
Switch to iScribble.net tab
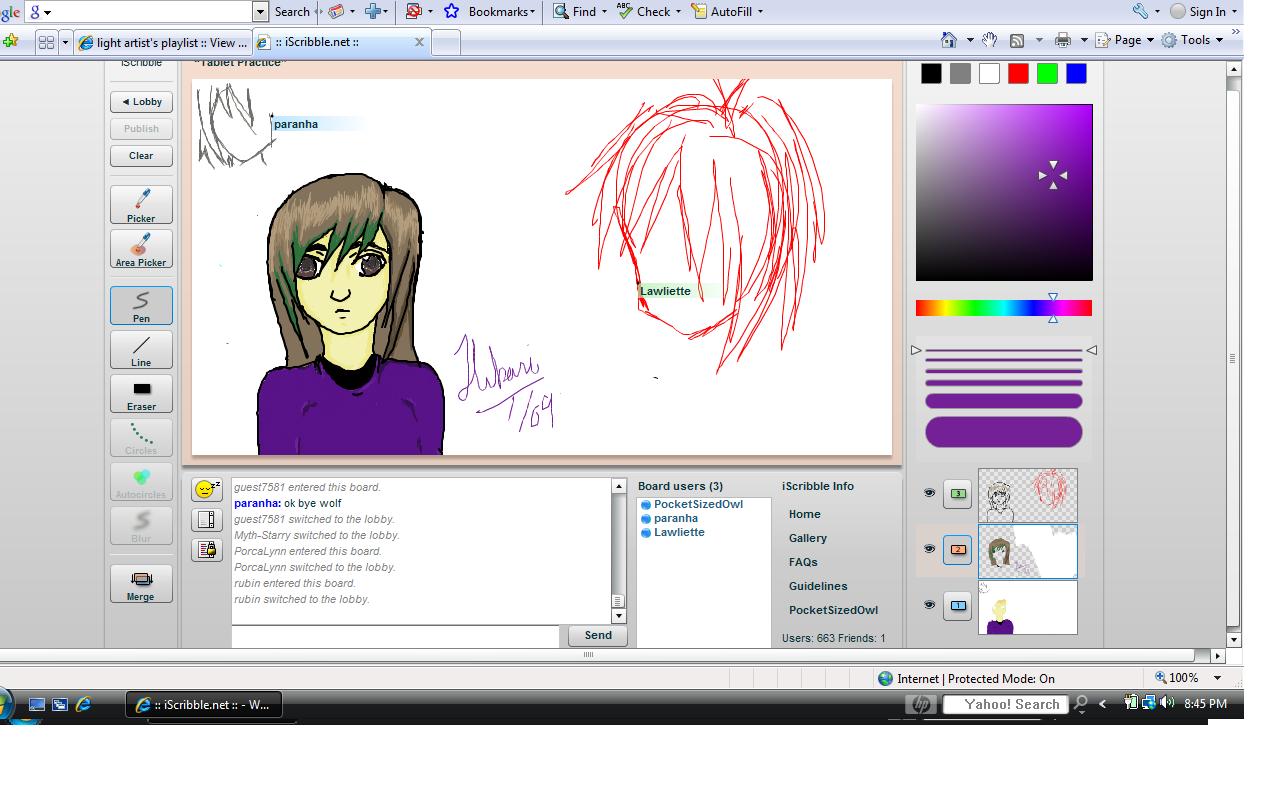tap(343, 42)
